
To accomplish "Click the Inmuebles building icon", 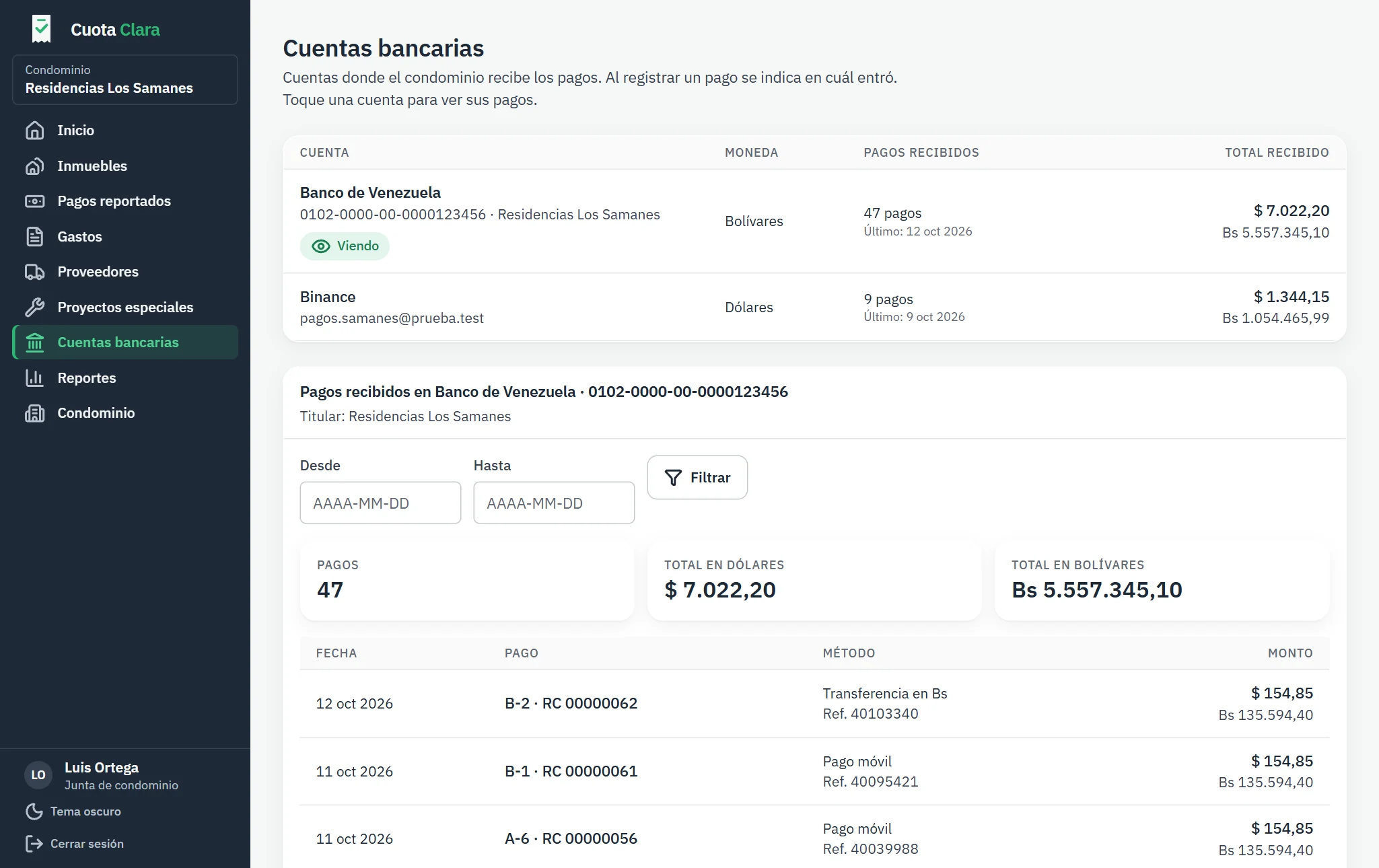I will pos(34,166).
